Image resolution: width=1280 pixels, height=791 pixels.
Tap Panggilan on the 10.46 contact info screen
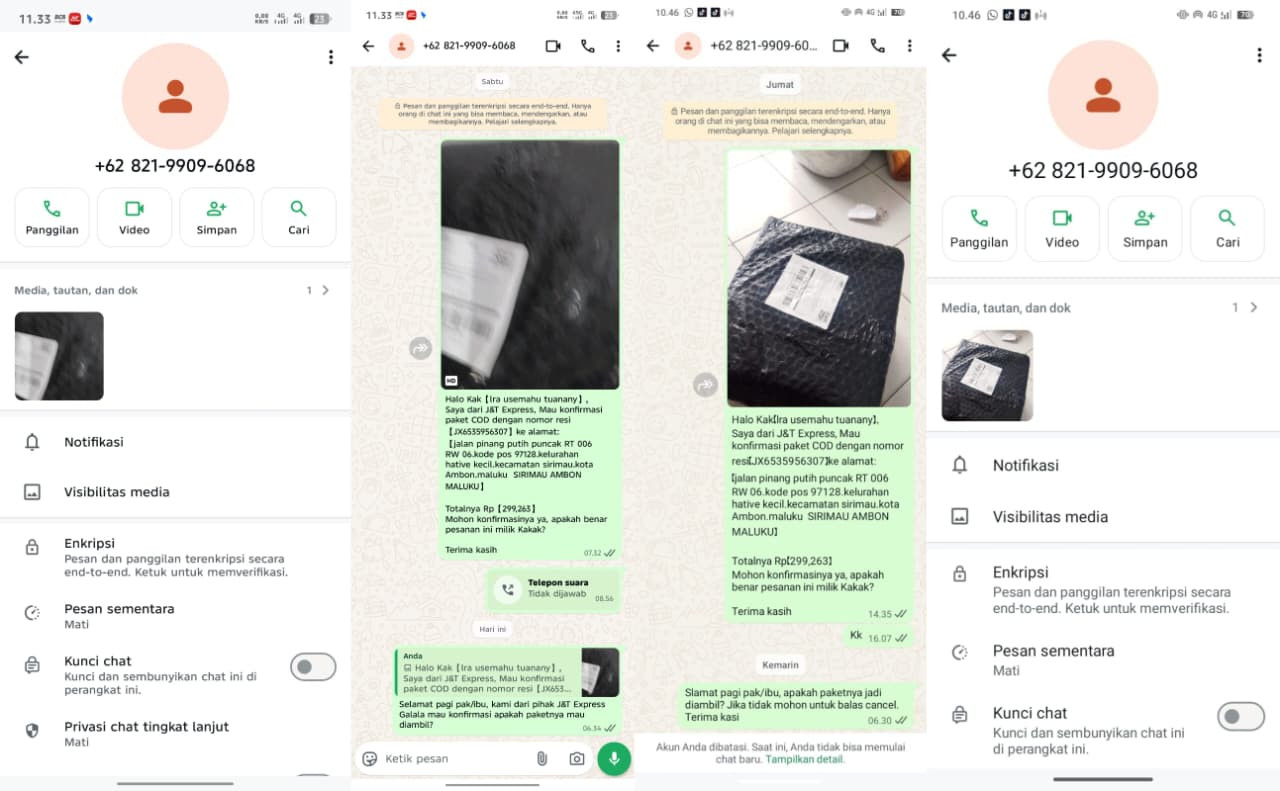[979, 229]
